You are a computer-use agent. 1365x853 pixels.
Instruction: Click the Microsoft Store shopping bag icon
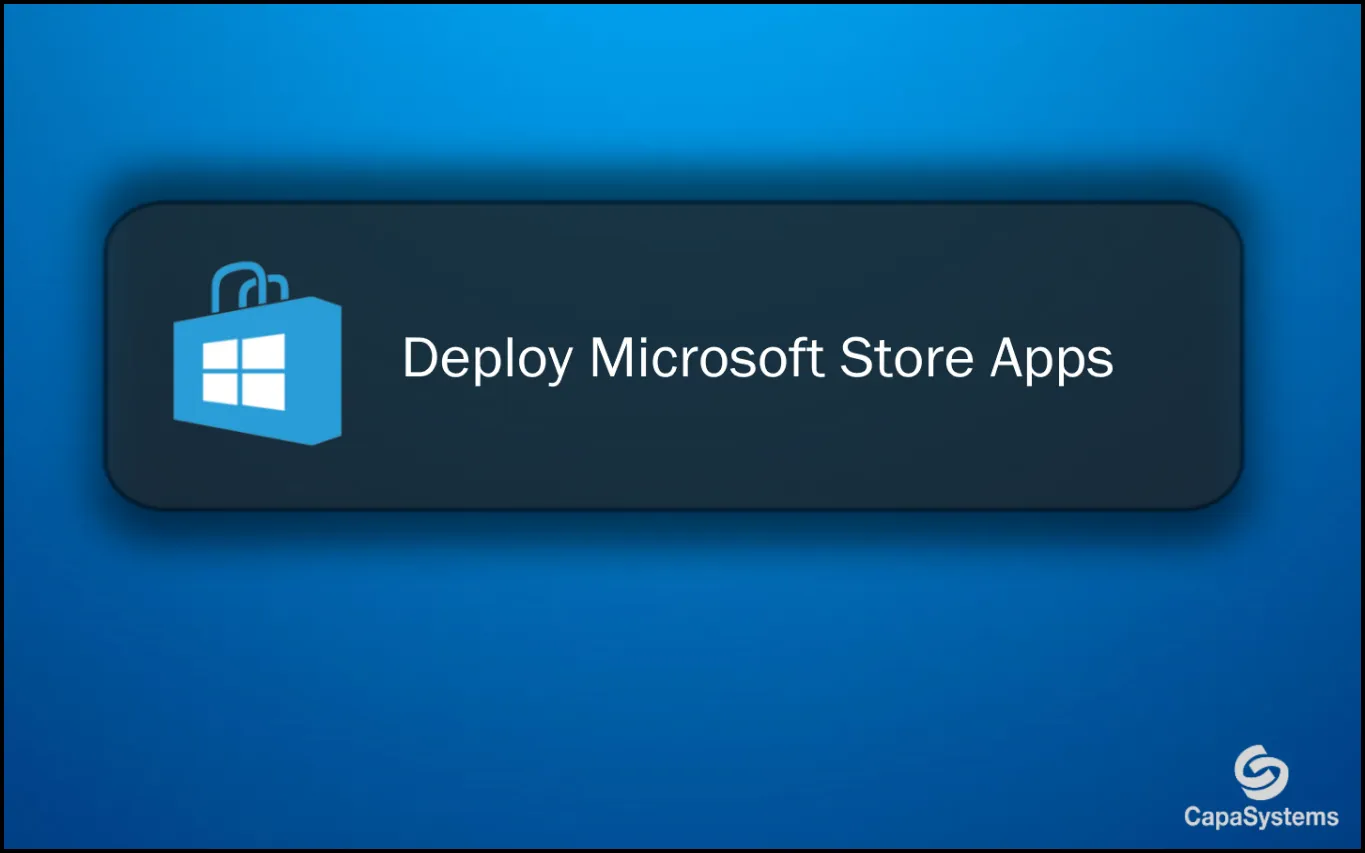pyautogui.click(x=257, y=354)
